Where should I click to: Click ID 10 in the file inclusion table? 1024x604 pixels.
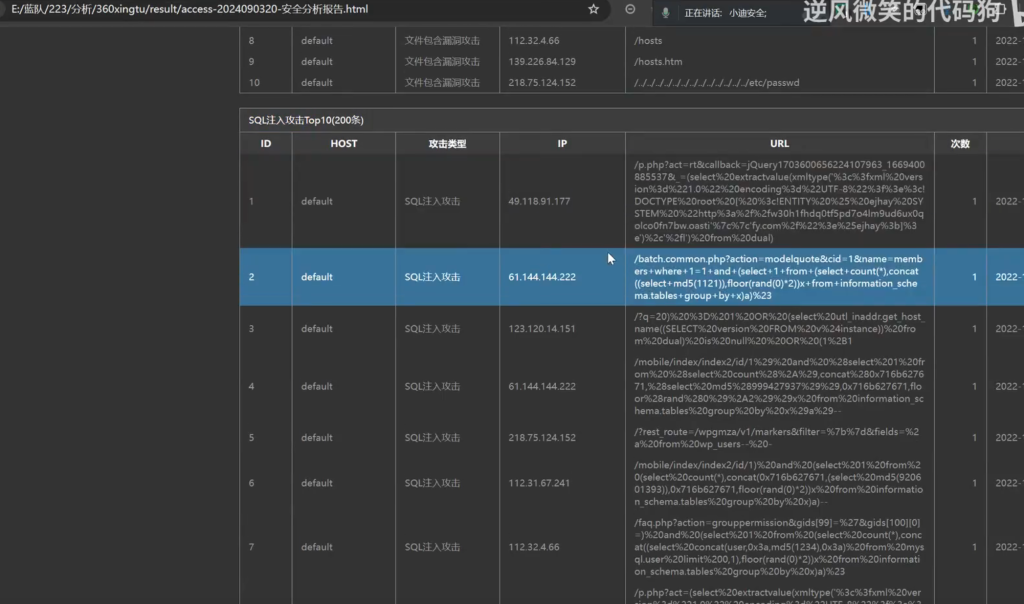coord(254,83)
